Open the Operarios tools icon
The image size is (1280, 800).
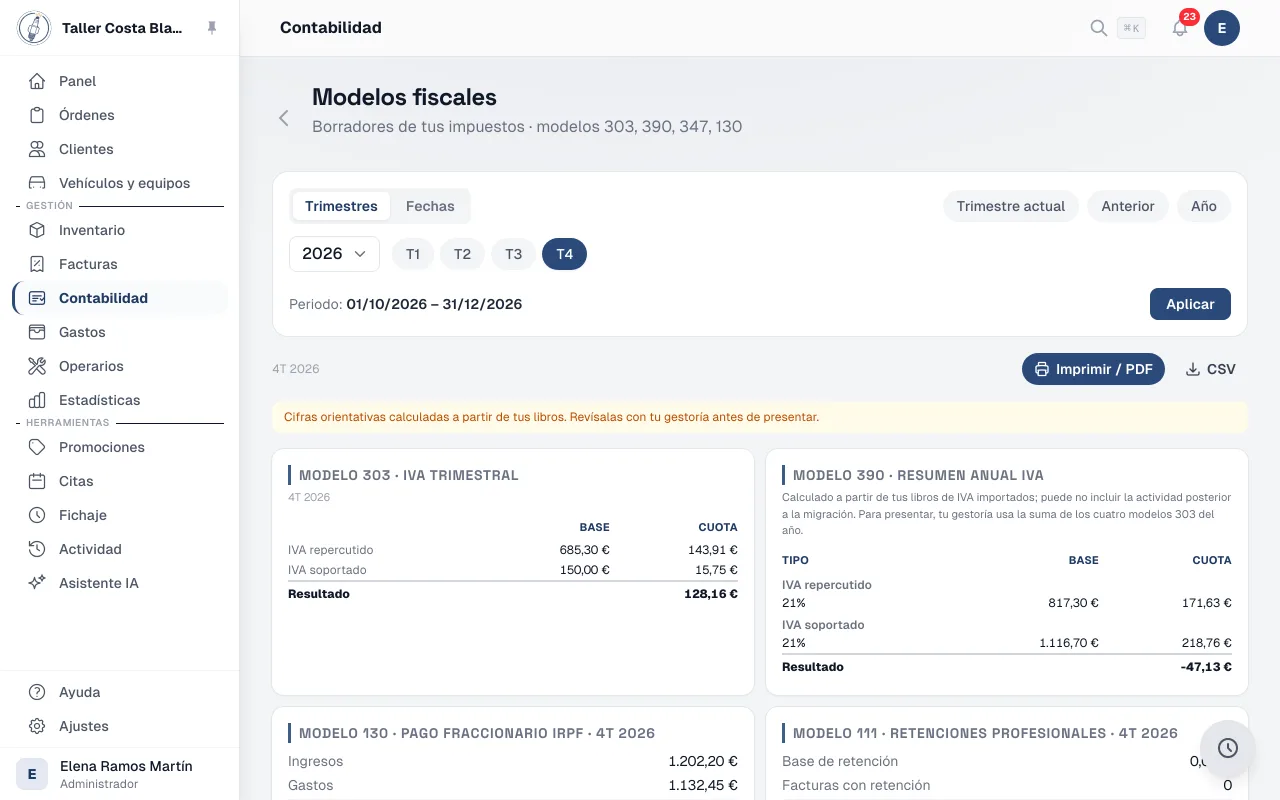coord(37,366)
